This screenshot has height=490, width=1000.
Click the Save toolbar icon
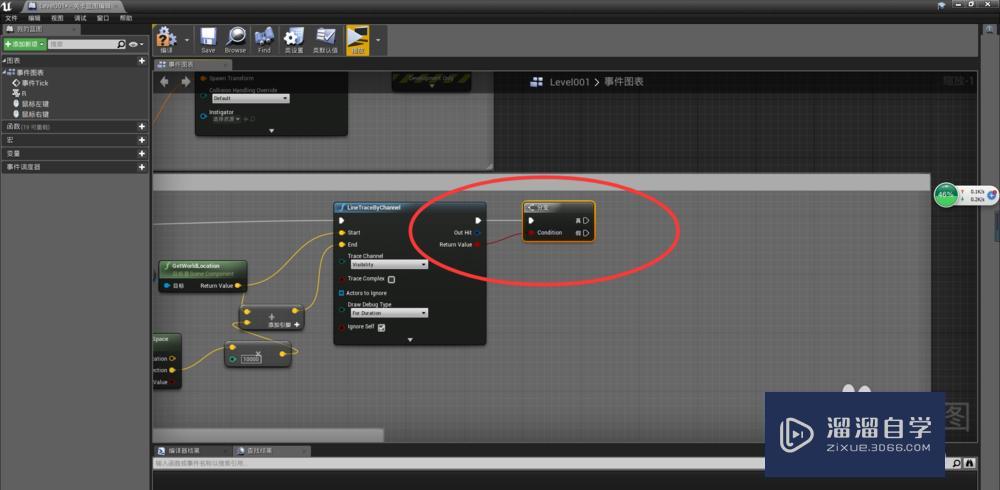click(208, 40)
